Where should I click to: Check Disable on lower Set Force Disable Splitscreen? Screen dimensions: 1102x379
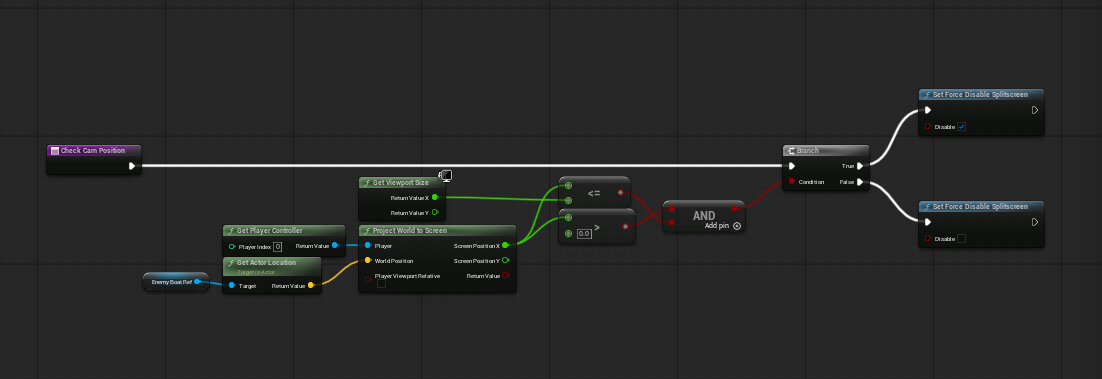tap(961, 238)
